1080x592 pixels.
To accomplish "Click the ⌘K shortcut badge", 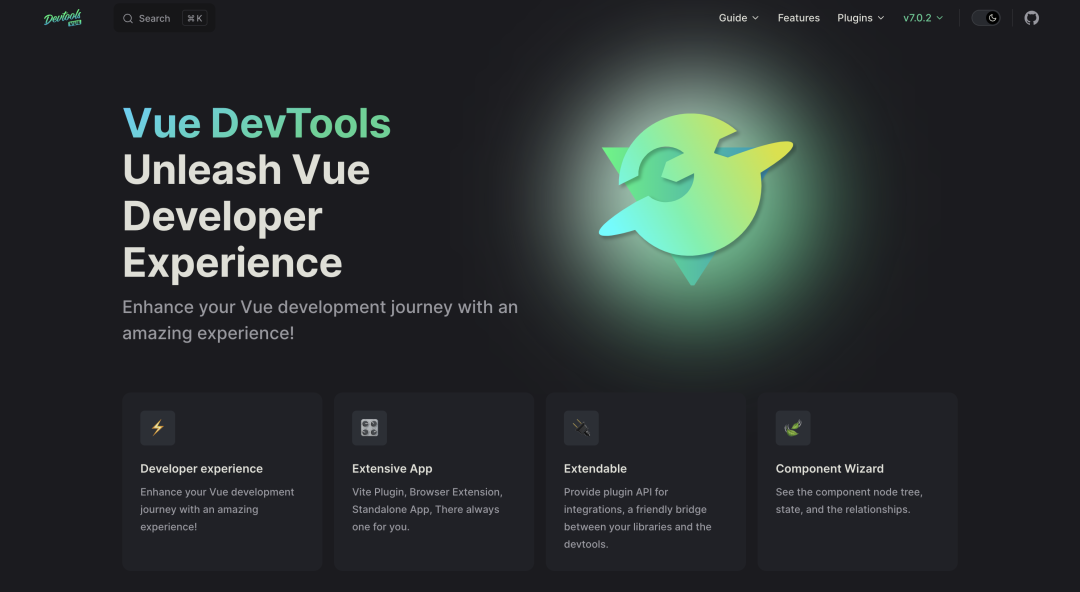I will click(195, 17).
